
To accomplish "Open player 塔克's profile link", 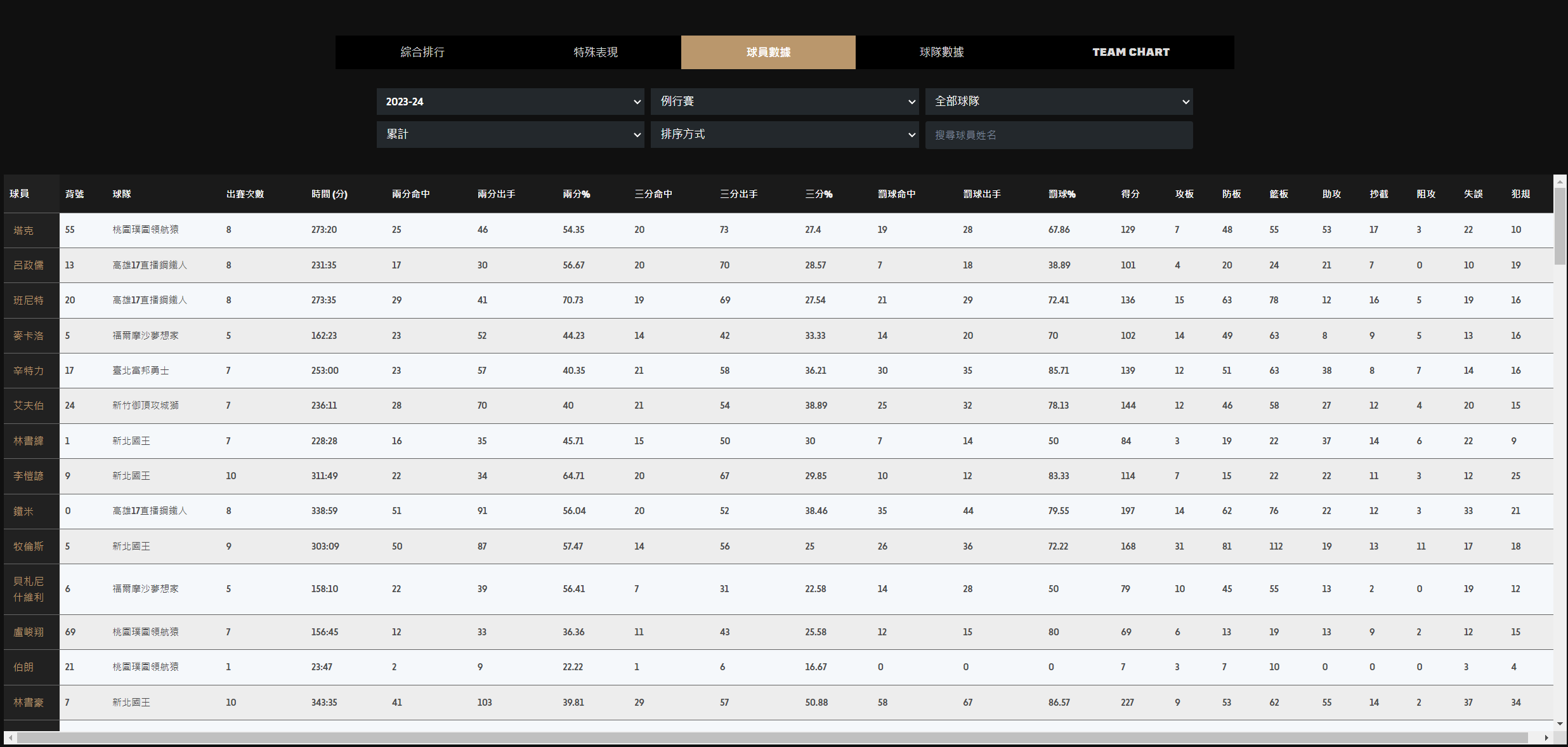I will (23, 230).
